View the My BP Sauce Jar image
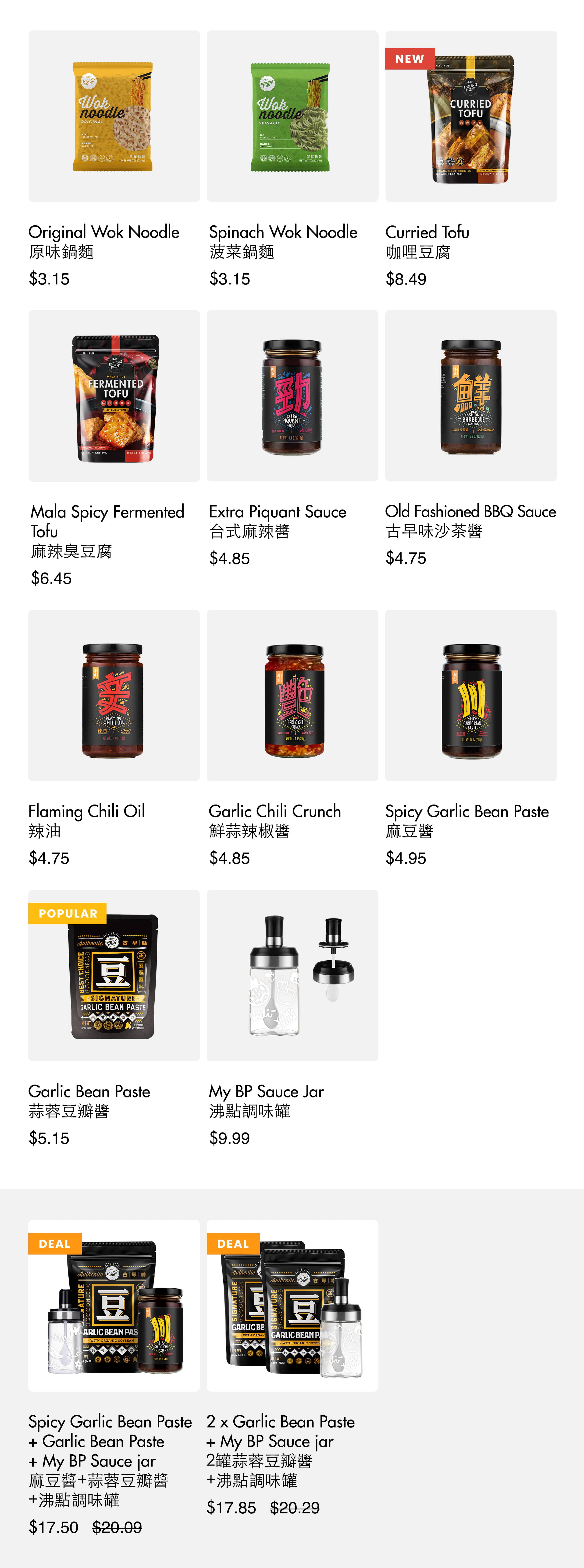Viewport: 584px width, 1568px height. point(292,975)
